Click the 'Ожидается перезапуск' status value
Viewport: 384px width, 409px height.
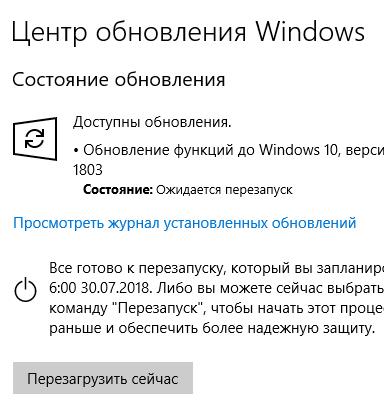pyautogui.click(x=224, y=190)
